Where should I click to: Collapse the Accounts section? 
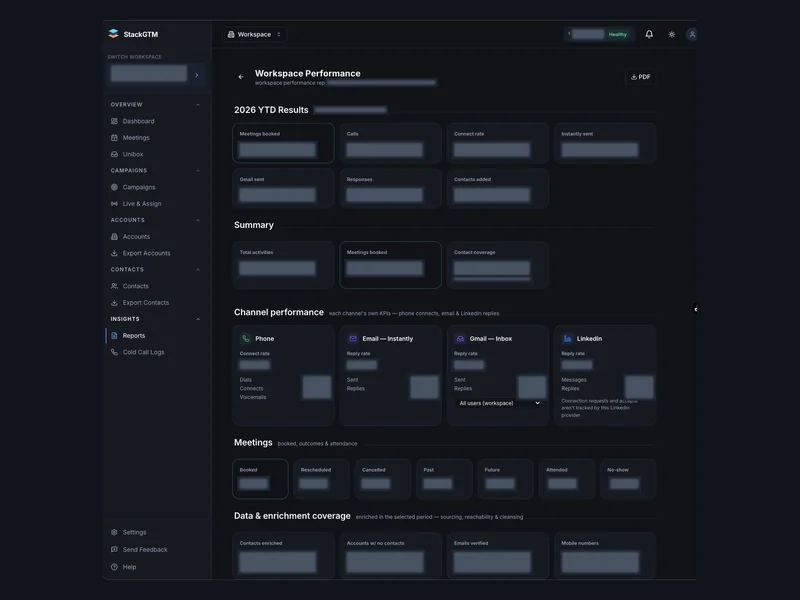click(x=198, y=220)
